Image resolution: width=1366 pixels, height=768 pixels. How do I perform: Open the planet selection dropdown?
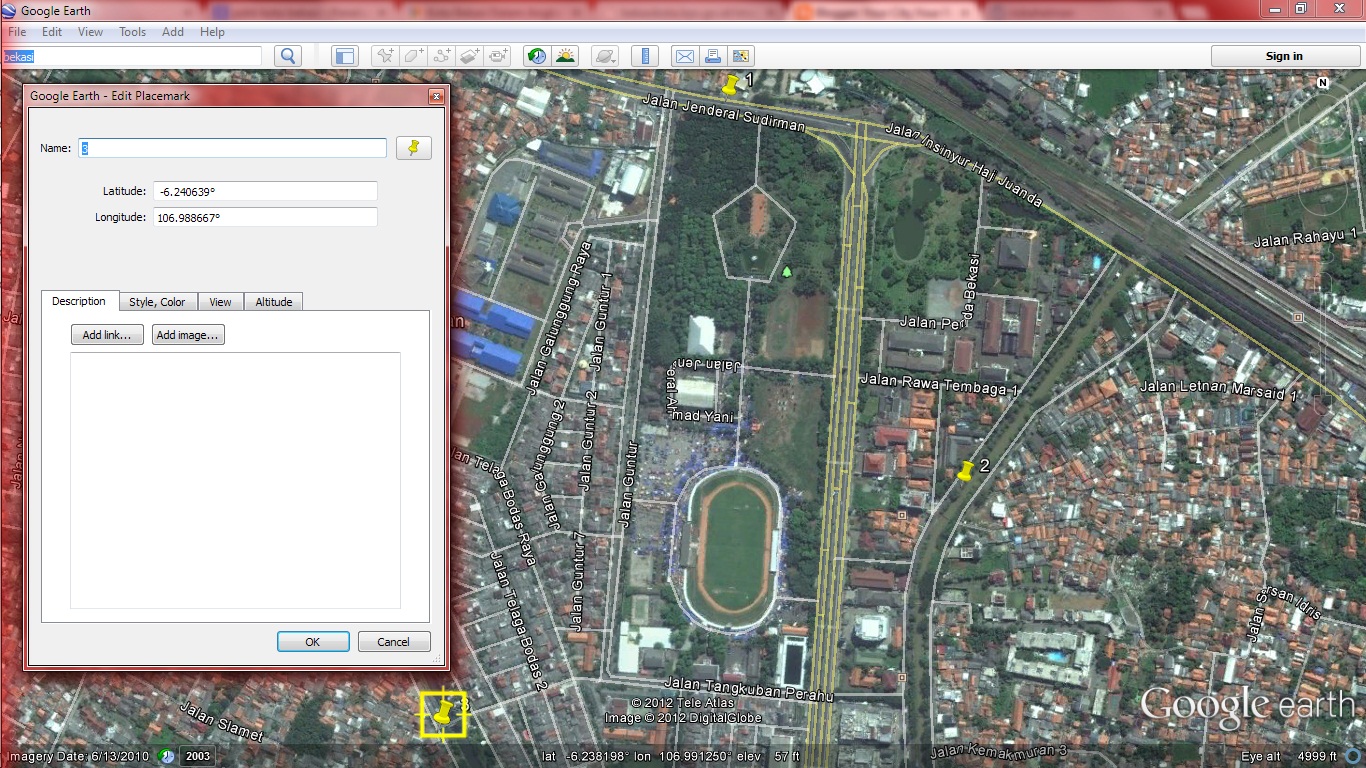click(x=604, y=56)
